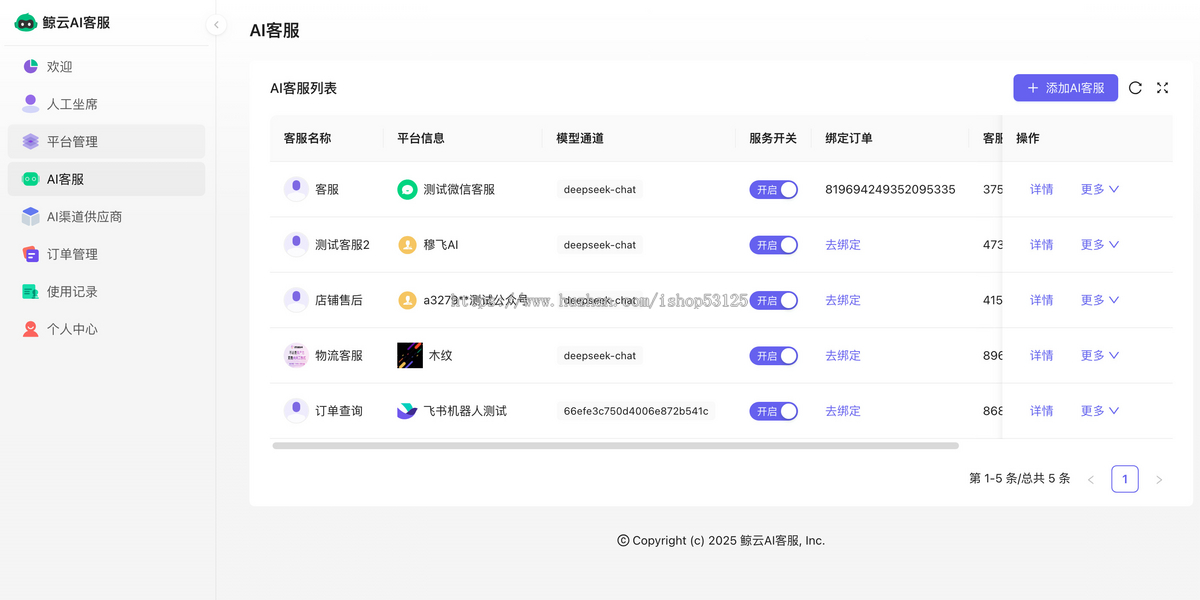Viewport: 1200px width, 600px height.
Task: Click the 木纹 platform thumbnail
Action: (x=410, y=355)
